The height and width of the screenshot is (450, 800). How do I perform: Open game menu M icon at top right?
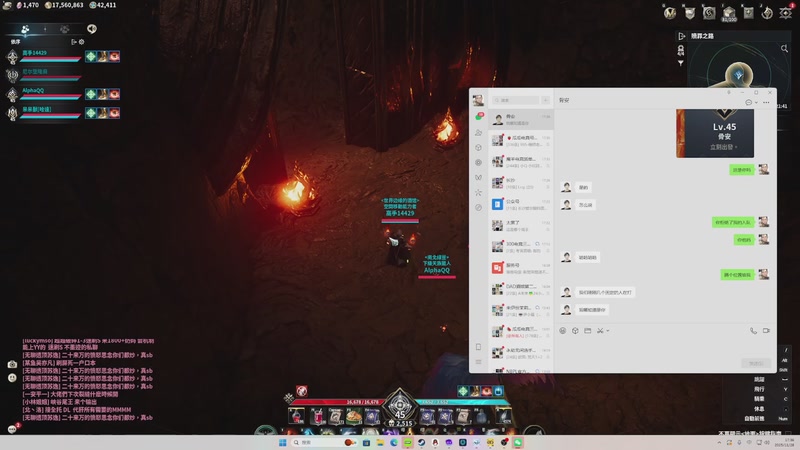[x=670, y=13]
